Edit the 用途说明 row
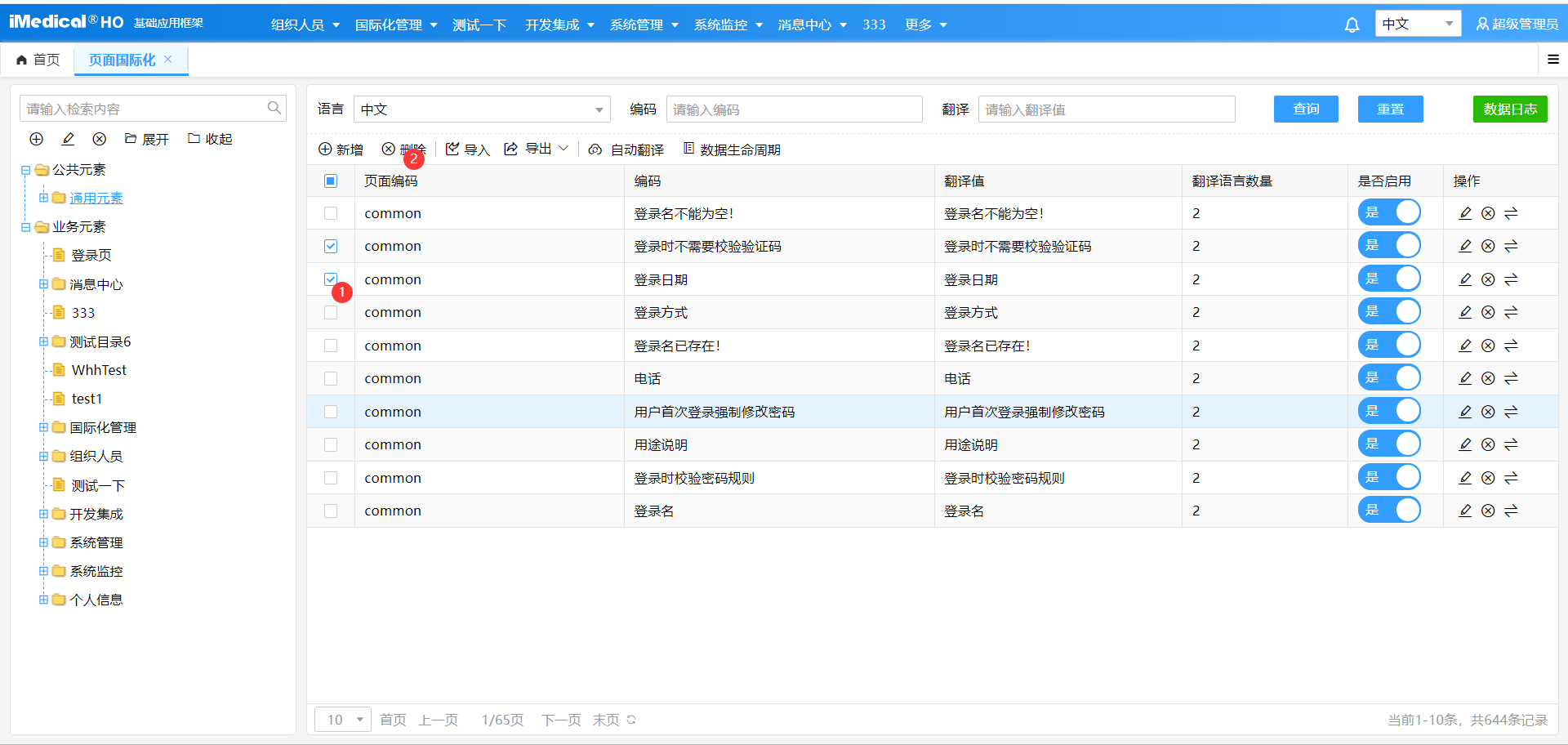Image resolution: width=1568 pixels, height=745 pixels. (x=1465, y=444)
